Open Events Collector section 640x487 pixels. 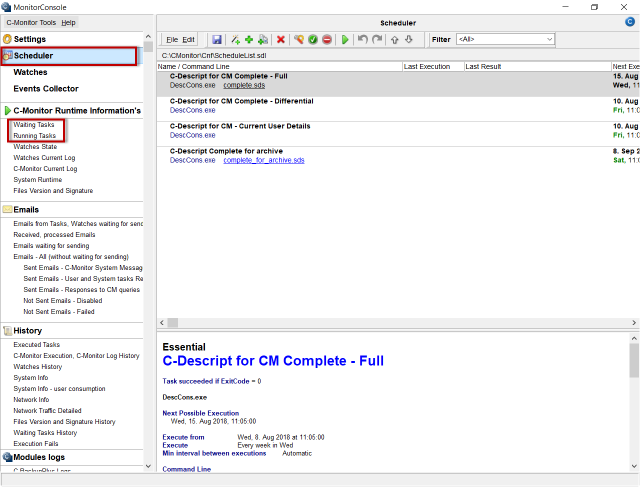46,89
